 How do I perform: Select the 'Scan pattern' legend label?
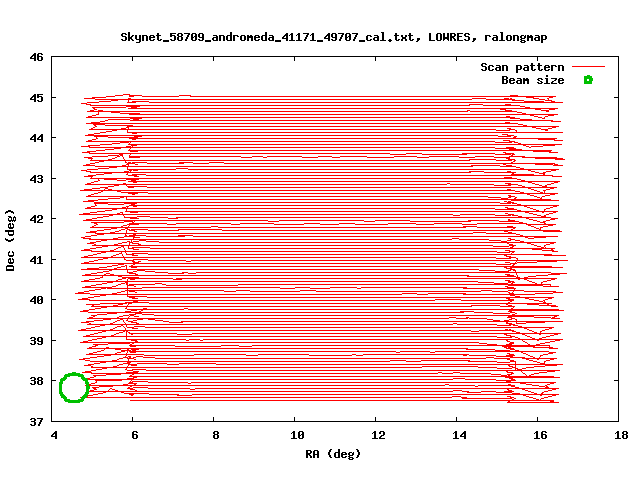(x=522, y=67)
